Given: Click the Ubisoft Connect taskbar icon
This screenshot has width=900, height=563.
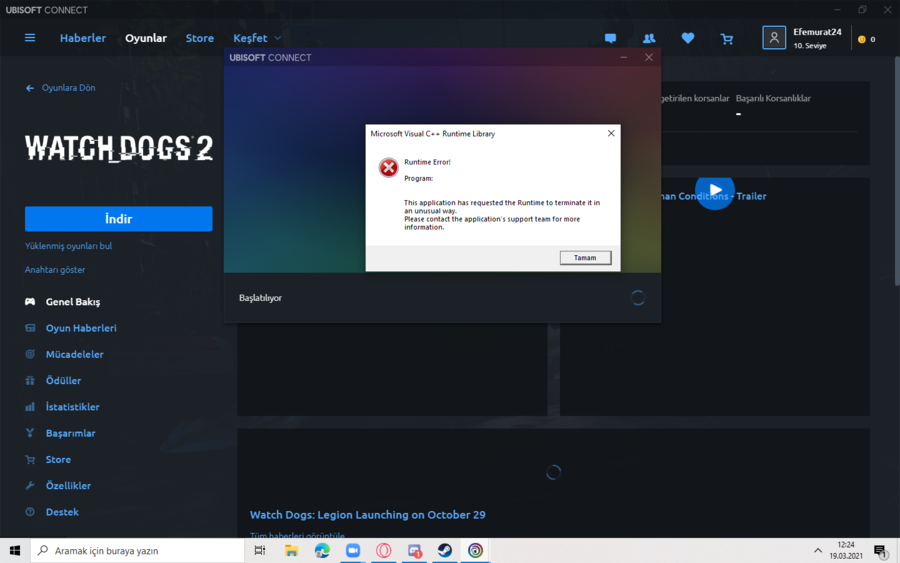Looking at the screenshot, I should (x=475, y=550).
